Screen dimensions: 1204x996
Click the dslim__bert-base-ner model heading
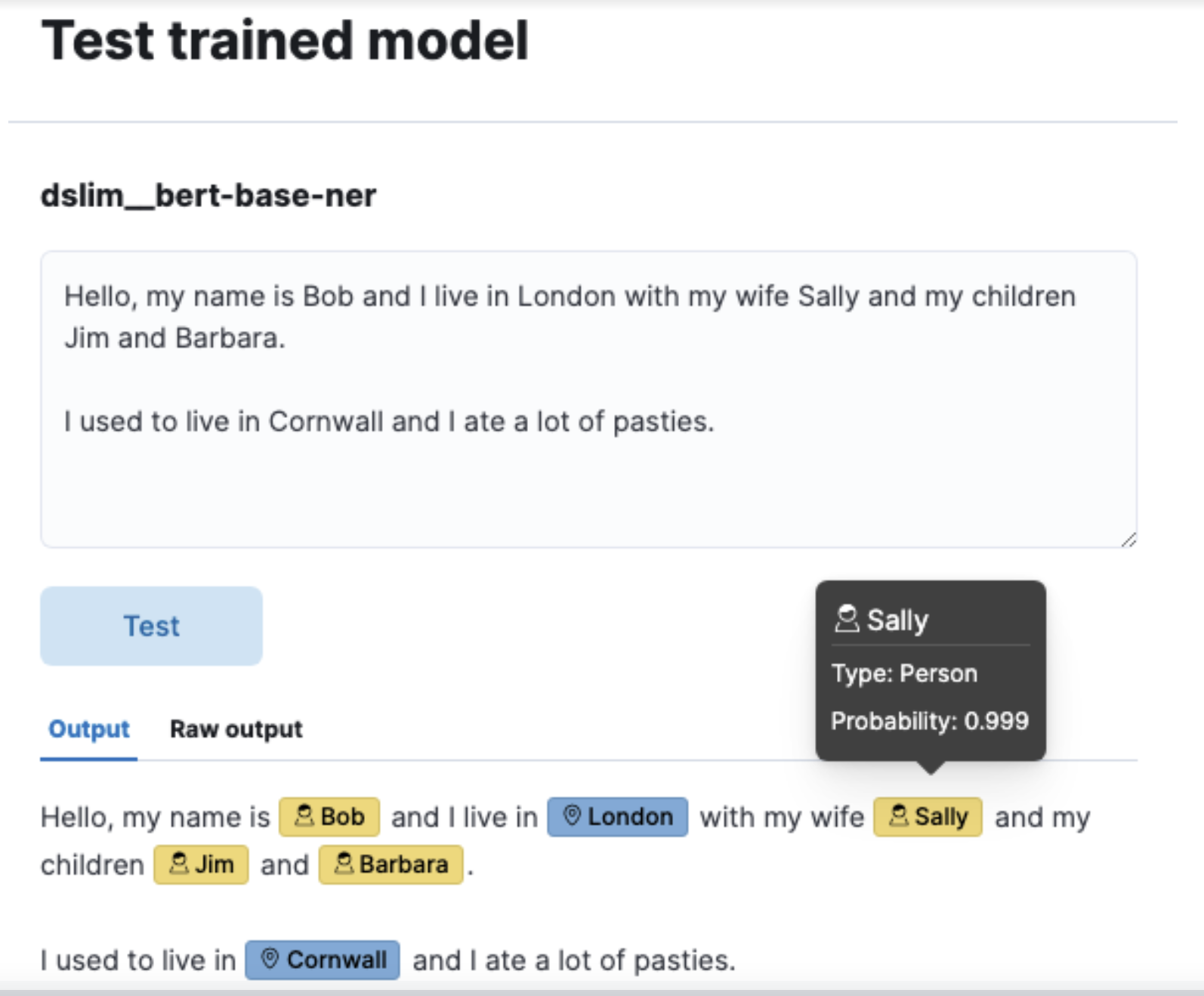[209, 195]
